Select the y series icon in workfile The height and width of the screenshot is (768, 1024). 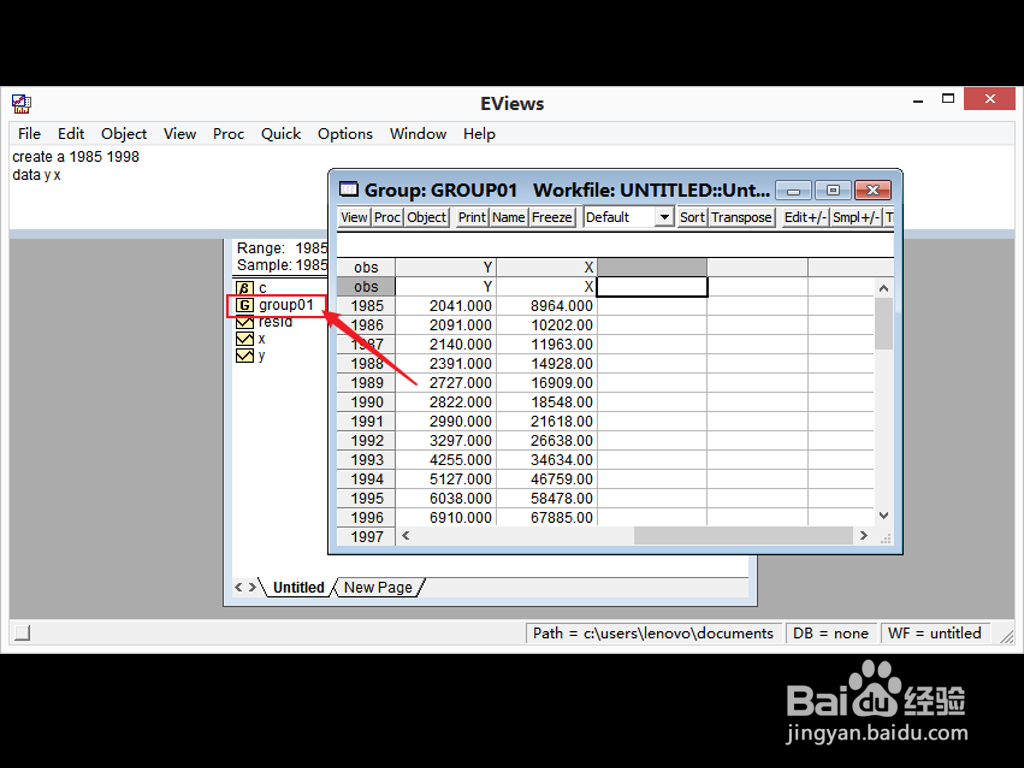(245, 356)
